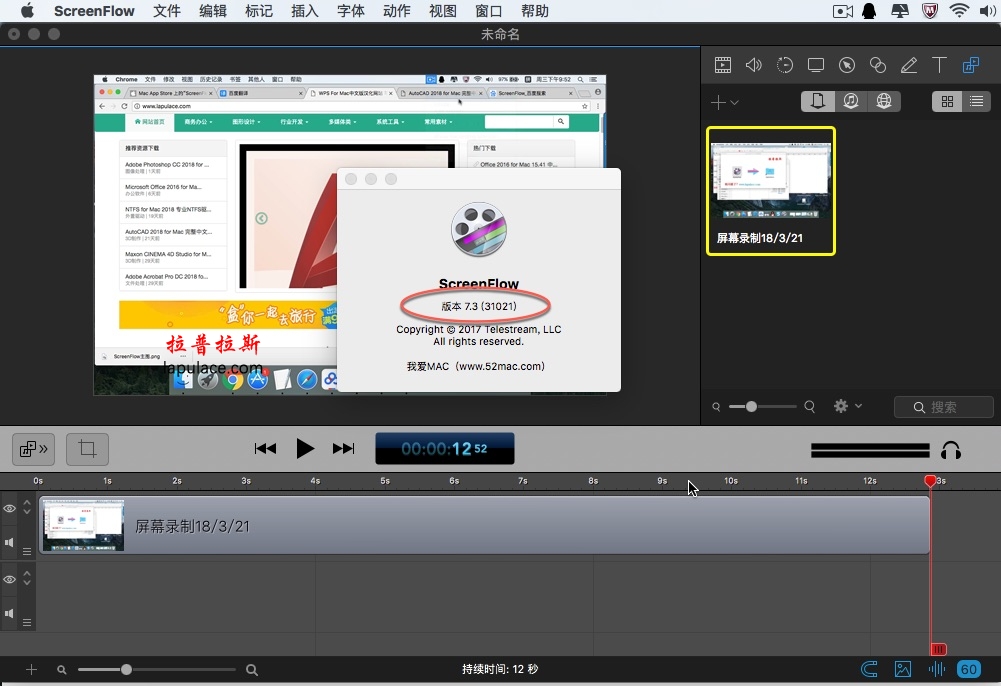The height and width of the screenshot is (686, 1001).
Task: Change the second track height arrows
Action: click(27, 578)
